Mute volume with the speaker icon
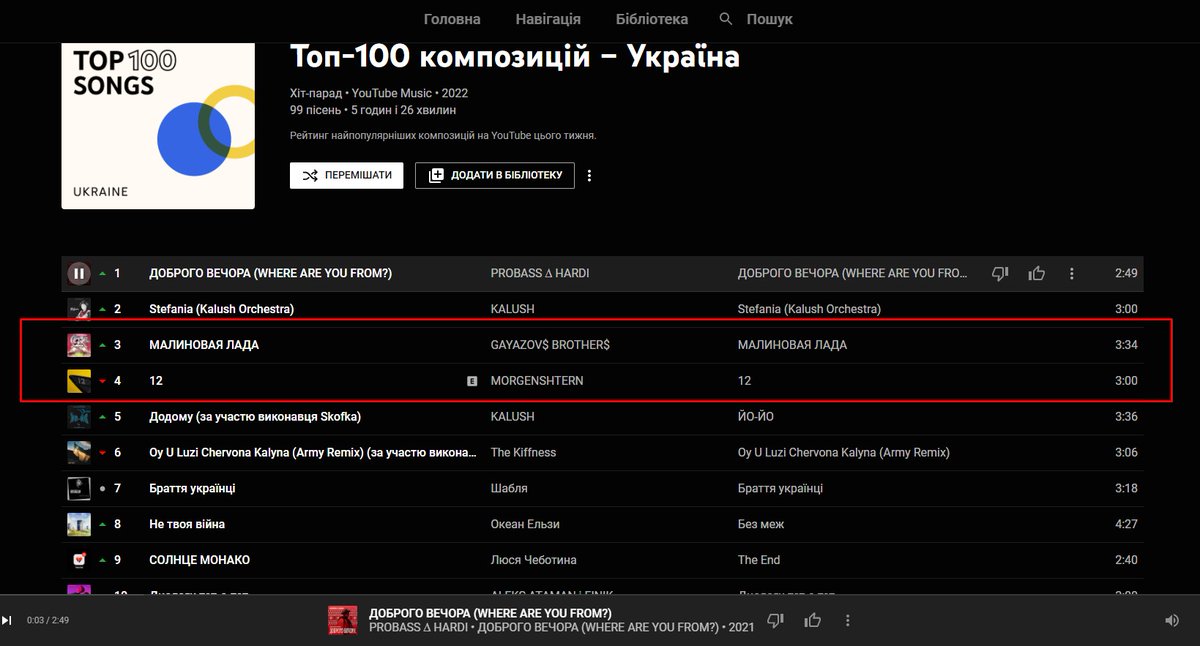This screenshot has width=1200, height=646. click(1172, 620)
